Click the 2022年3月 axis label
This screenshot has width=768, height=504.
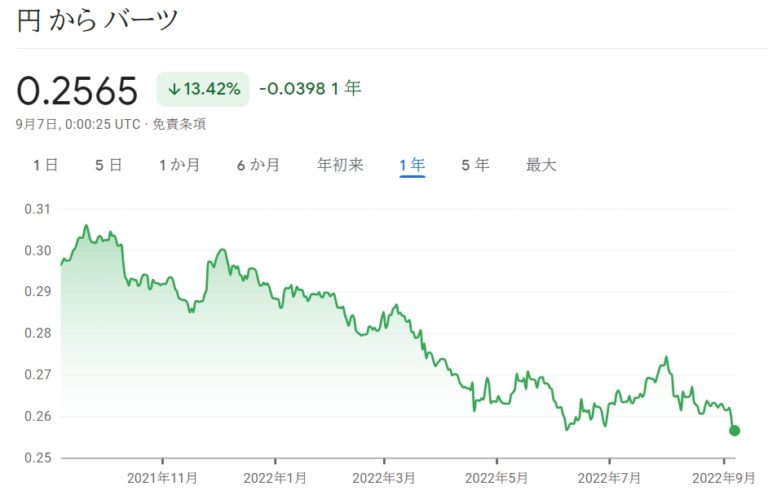pyautogui.click(x=385, y=477)
